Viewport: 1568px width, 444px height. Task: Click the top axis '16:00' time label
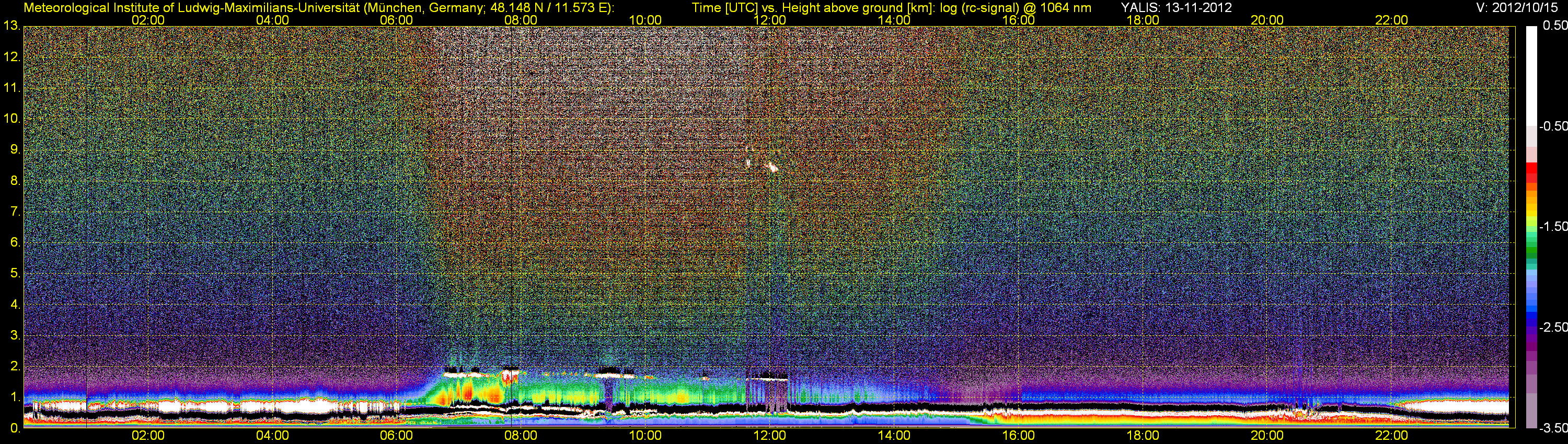pos(1018,20)
